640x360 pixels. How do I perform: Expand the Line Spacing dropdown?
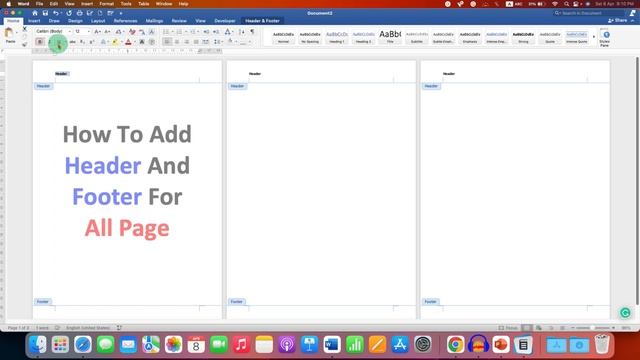pyautogui.click(x=222, y=42)
